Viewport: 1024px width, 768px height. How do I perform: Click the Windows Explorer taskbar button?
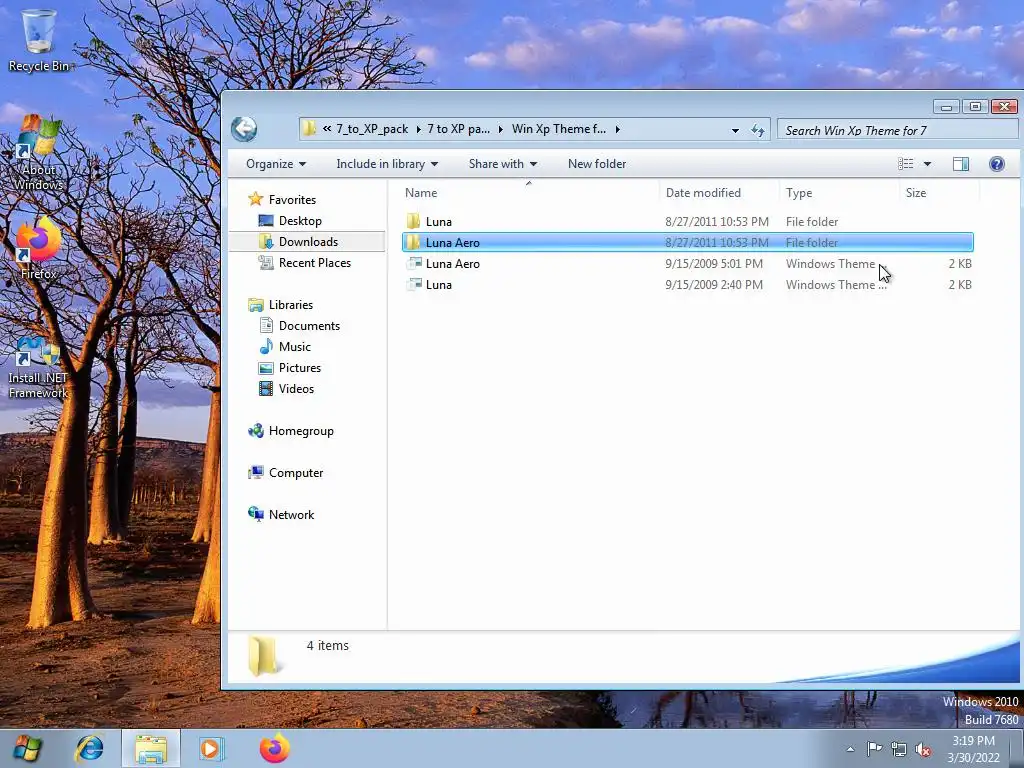[151, 748]
